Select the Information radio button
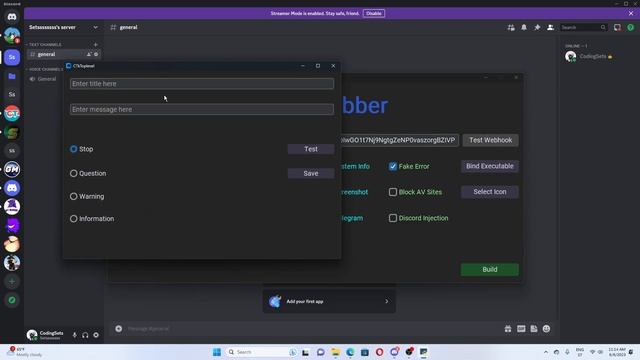The width and height of the screenshot is (640, 360). pyautogui.click(x=73, y=219)
